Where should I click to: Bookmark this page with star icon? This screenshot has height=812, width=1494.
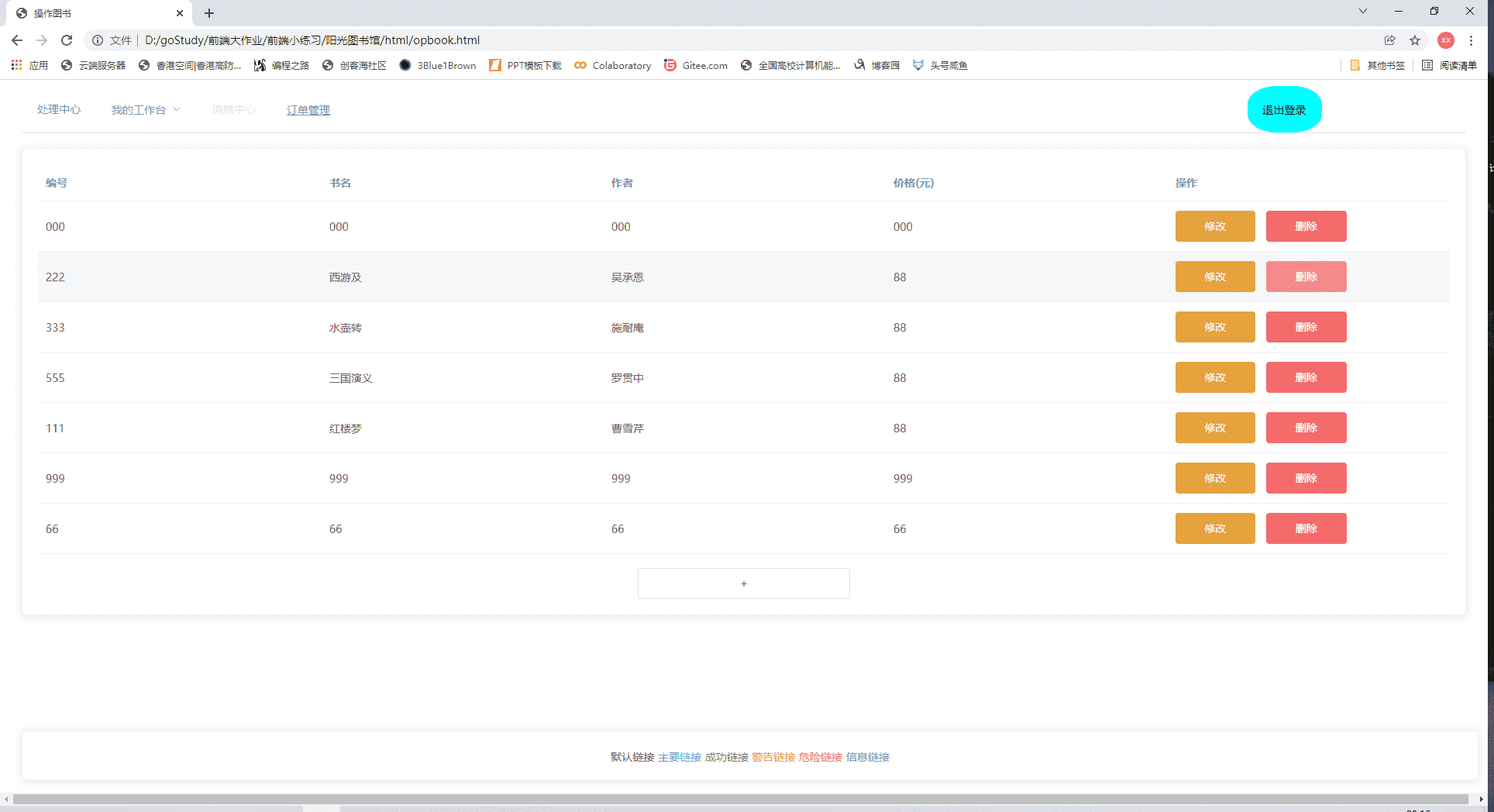1415,40
